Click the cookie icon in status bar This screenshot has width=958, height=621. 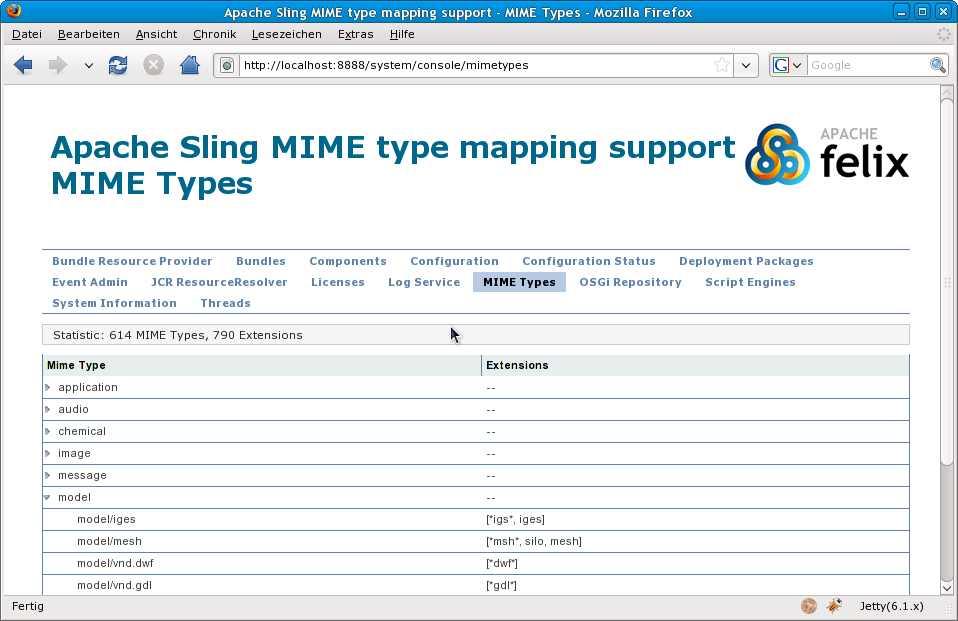[808, 606]
